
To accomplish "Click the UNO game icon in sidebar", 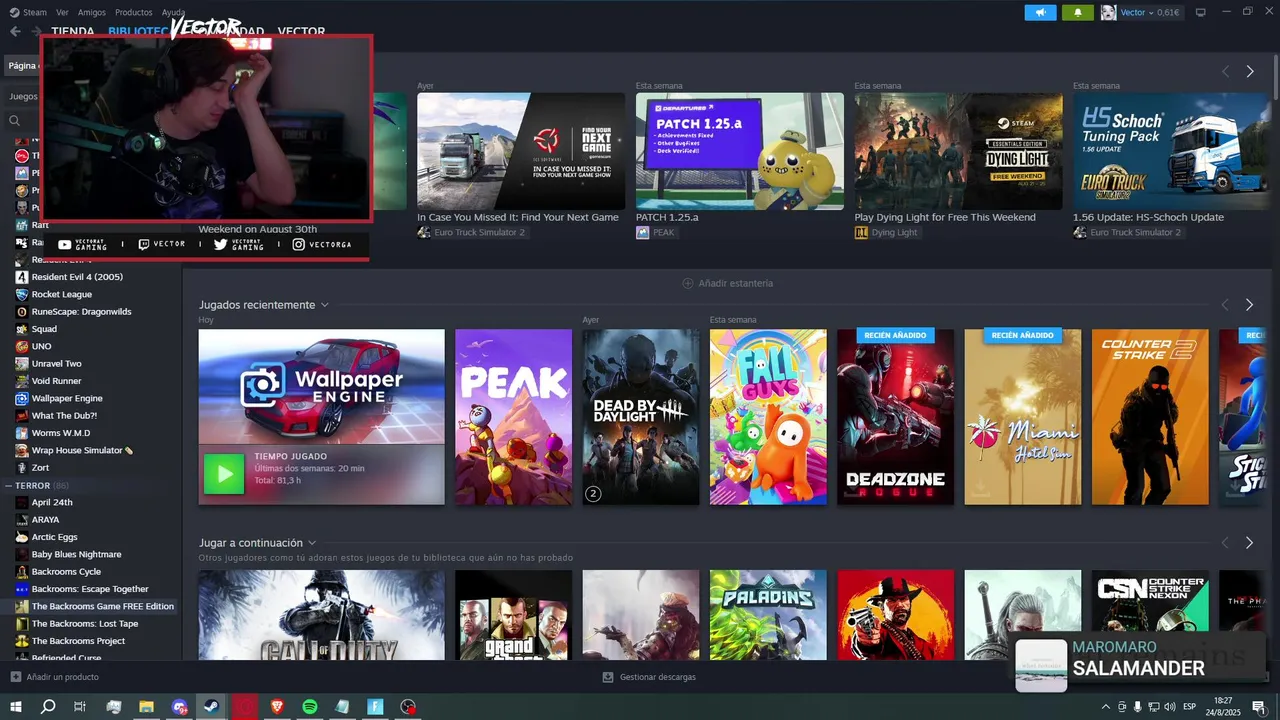I will click(22, 346).
